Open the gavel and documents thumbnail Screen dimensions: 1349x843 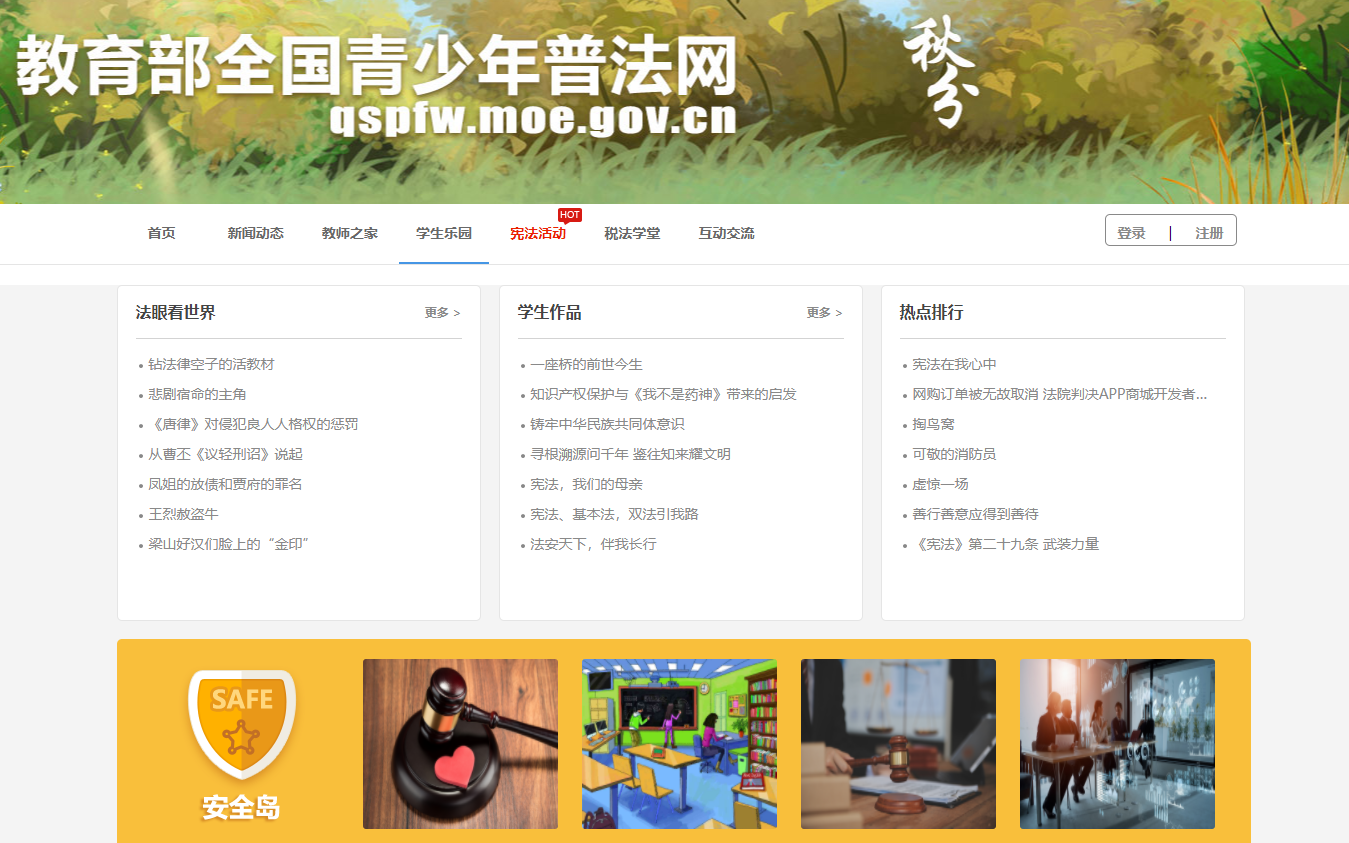tap(898, 743)
